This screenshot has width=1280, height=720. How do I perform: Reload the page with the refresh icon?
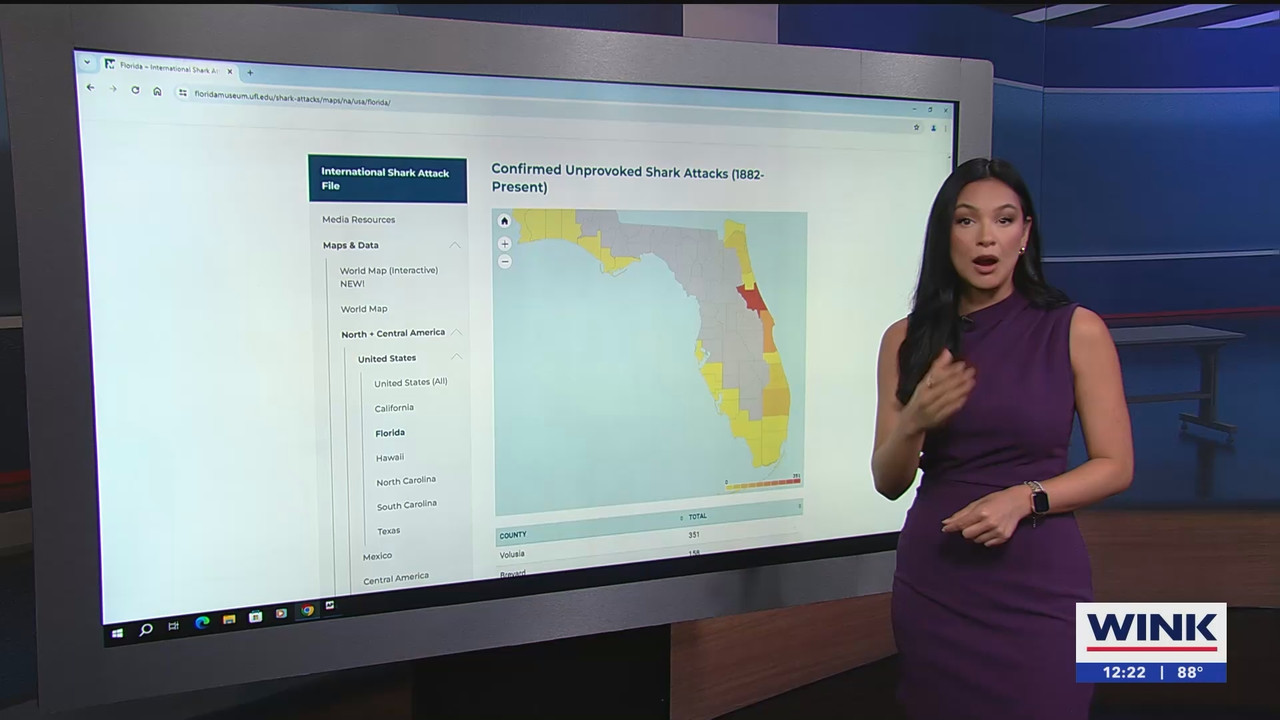135,90
